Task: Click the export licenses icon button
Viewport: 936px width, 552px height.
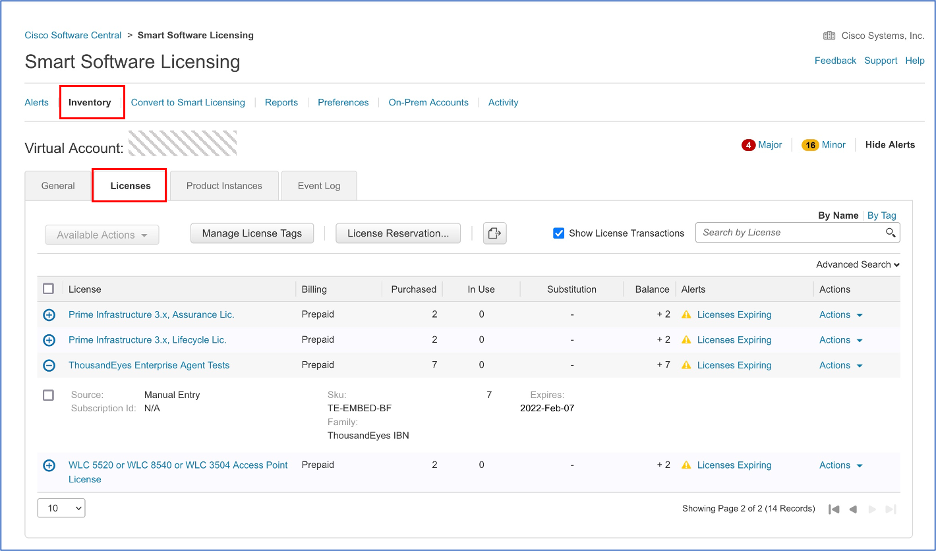Action: click(x=495, y=233)
